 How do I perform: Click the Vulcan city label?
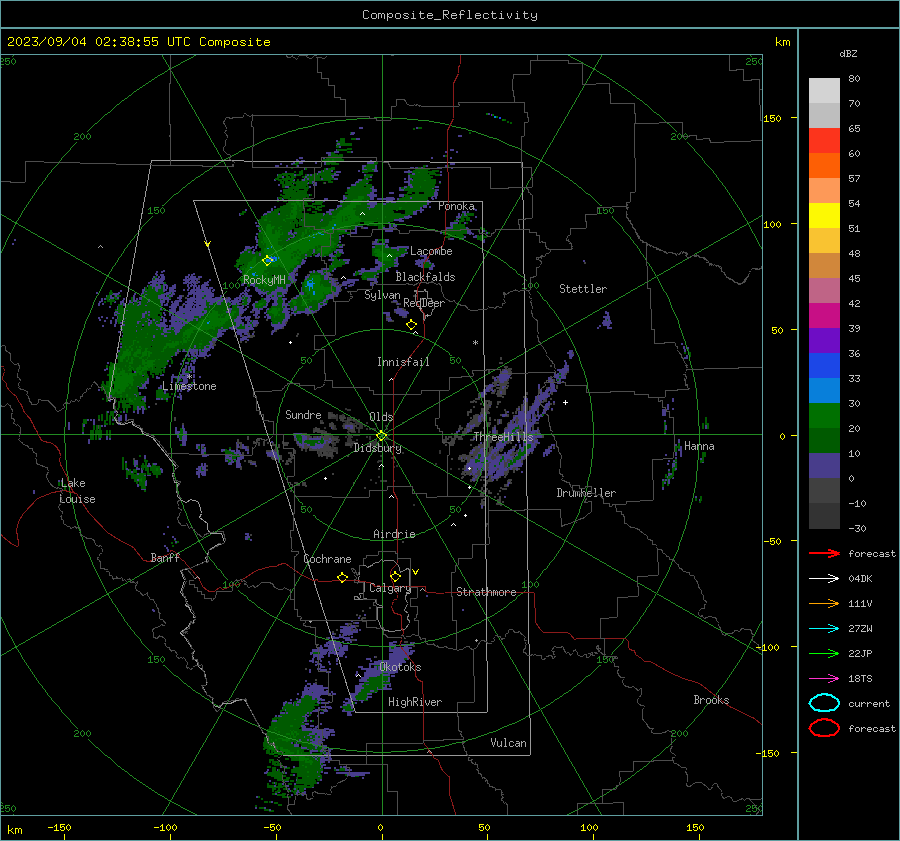[508, 743]
